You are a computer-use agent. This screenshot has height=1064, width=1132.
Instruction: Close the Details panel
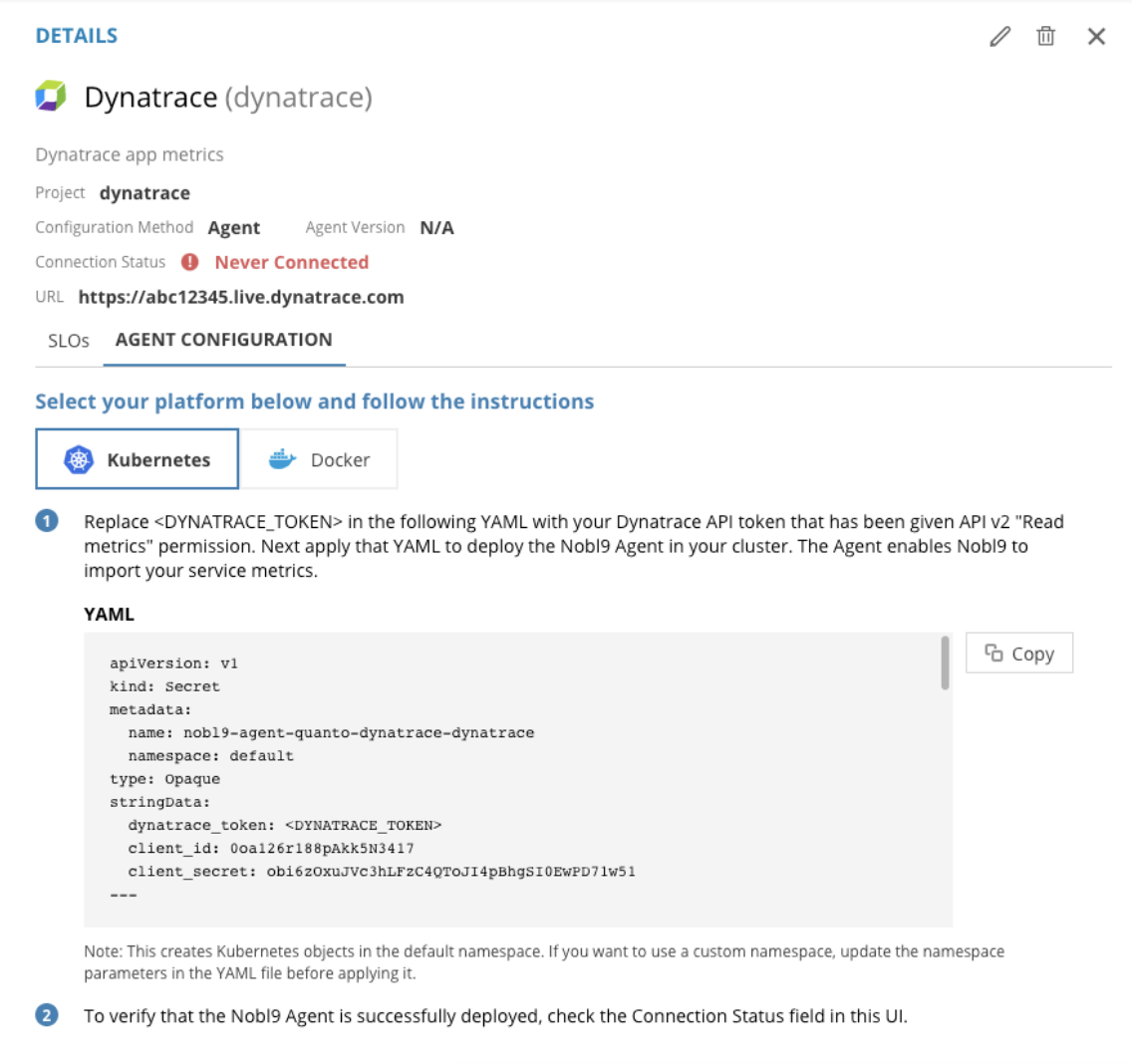(1096, 36)
